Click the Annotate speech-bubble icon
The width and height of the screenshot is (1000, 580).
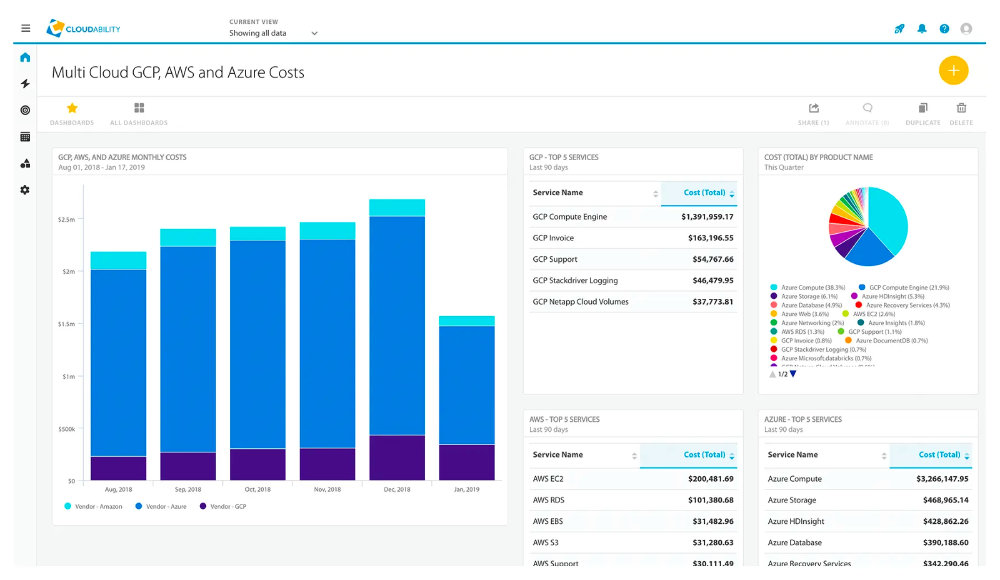tap(866, 110)
